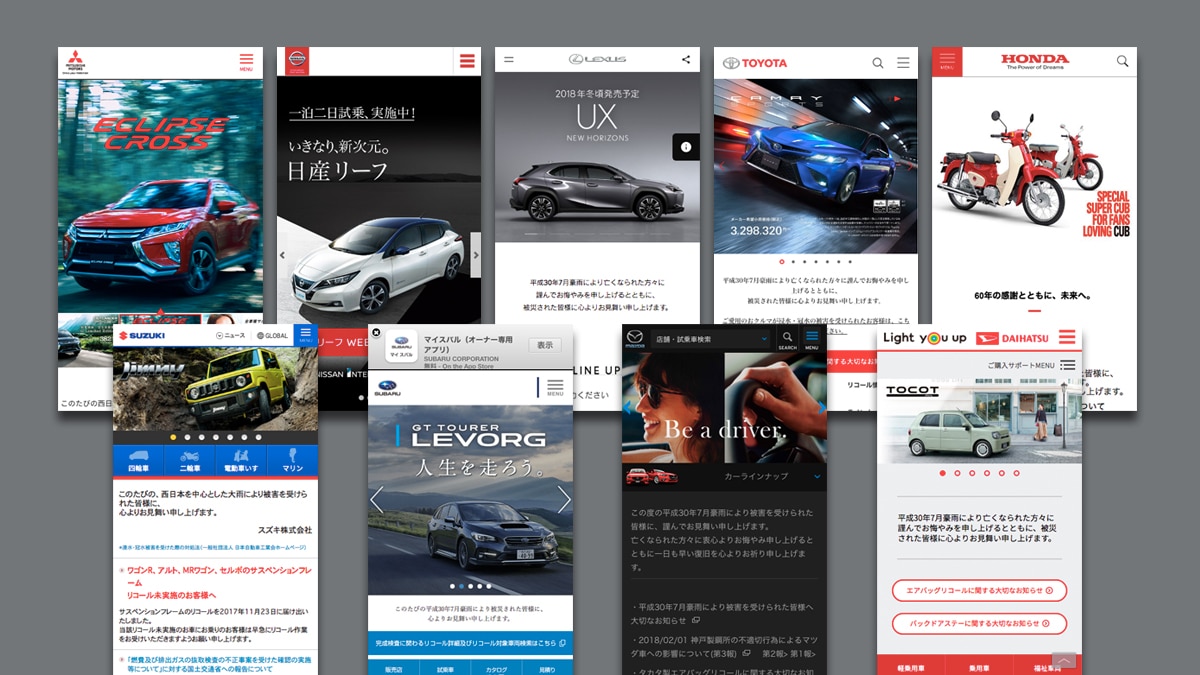Image resolution: width=1200 pixels, height=675 pixels.
Task: Open the Lexus info bubble icon
Action: pos(686,147)
